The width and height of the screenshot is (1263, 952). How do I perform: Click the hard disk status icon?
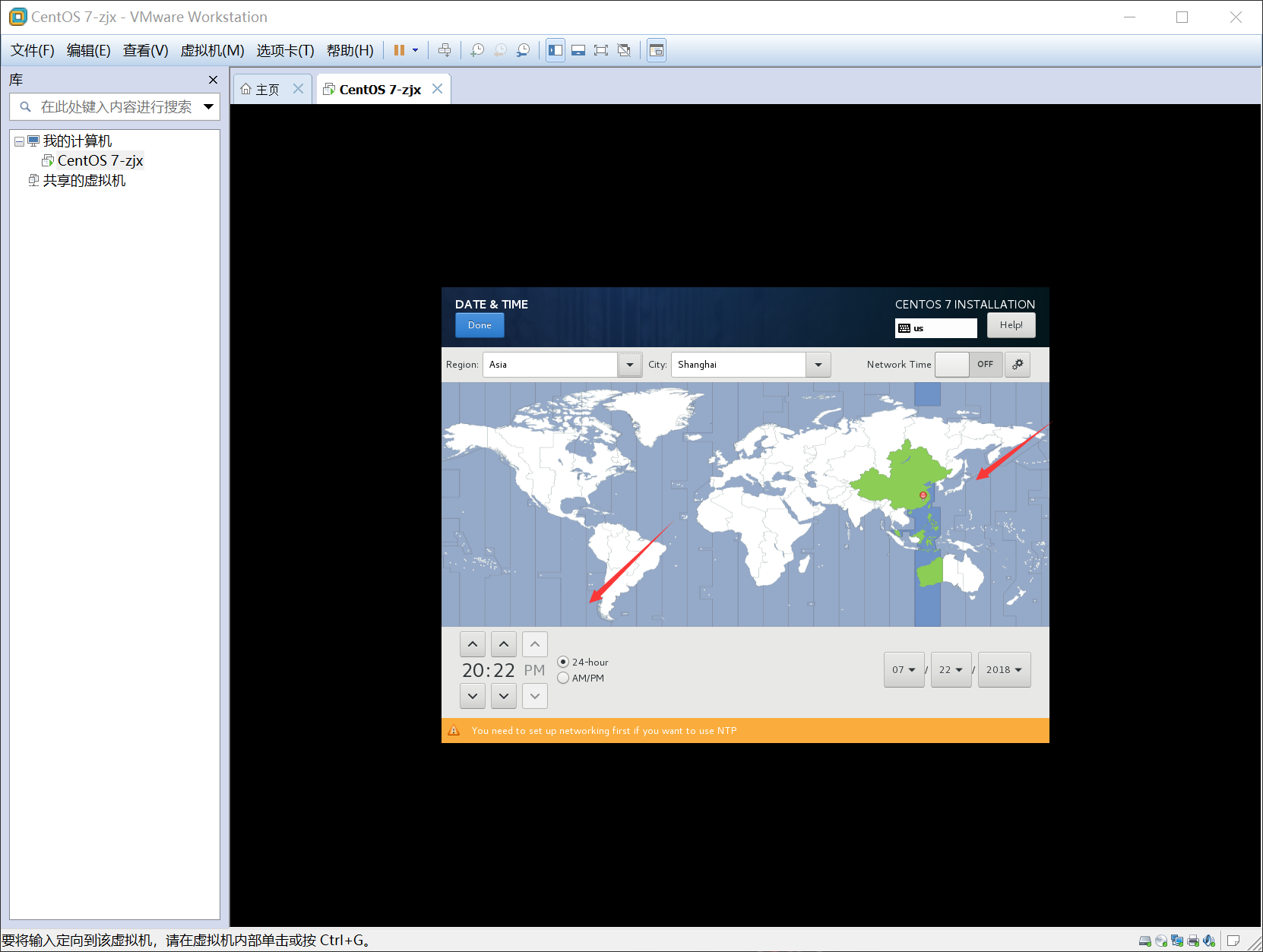point(1145,941)
